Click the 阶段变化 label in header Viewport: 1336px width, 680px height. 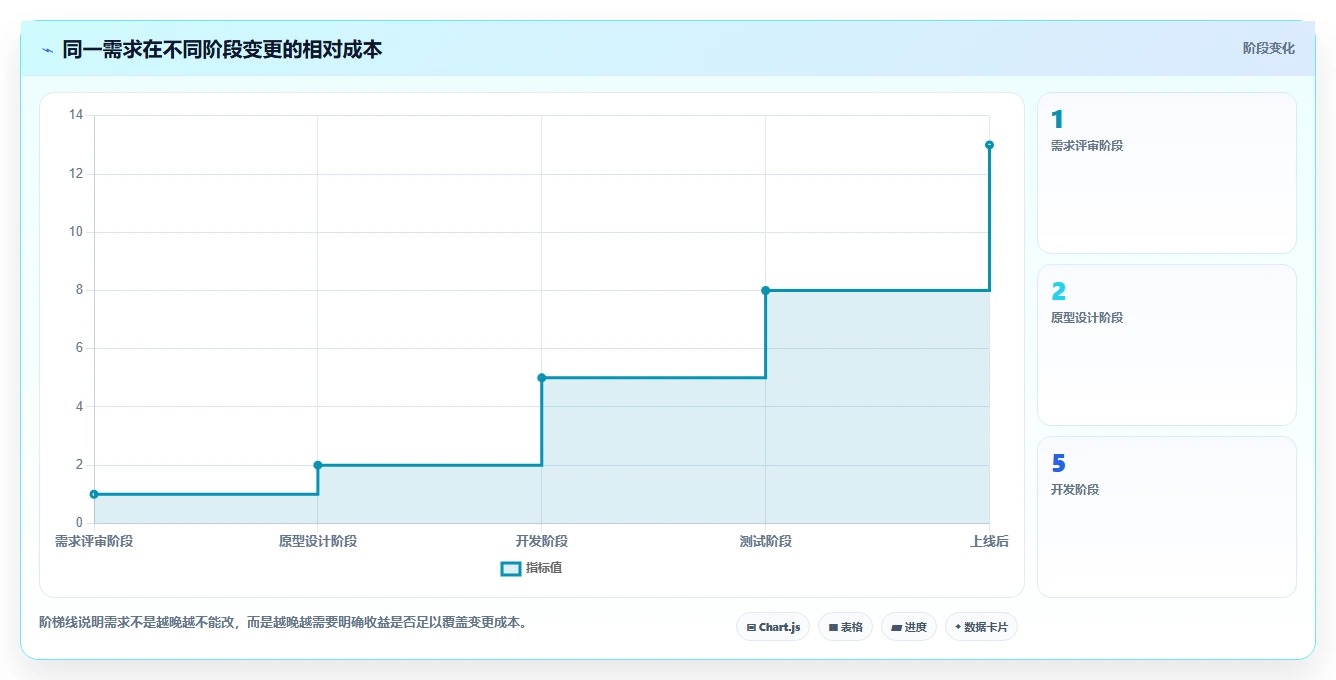coord(1268,48)
